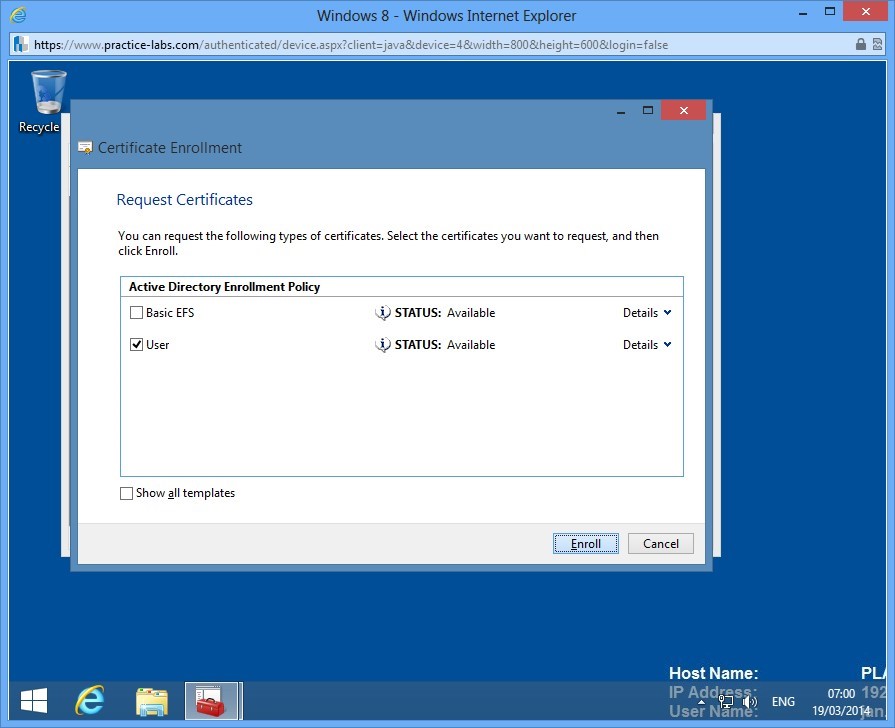The height and width of the screenshot is (728, 895).
Task: Expand Details for the User certificate
Action: (646, 345)
